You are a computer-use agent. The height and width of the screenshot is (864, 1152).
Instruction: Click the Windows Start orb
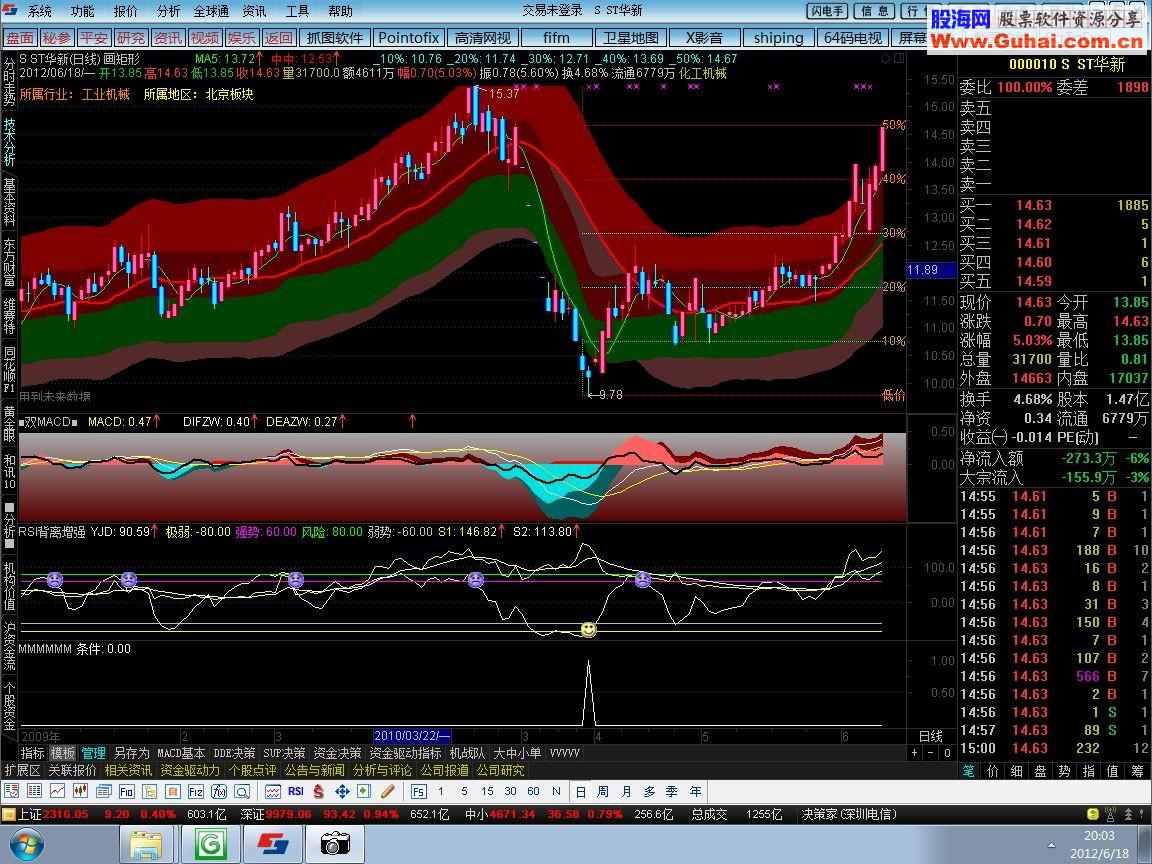click(x=26, y=844)
